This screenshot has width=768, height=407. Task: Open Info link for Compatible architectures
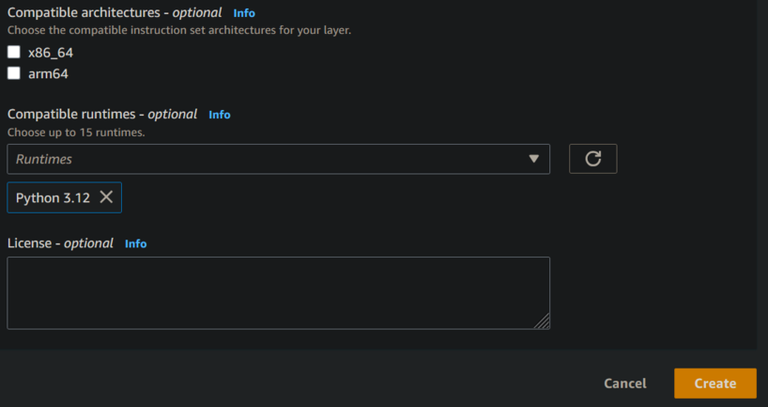[x=244, y=13]
